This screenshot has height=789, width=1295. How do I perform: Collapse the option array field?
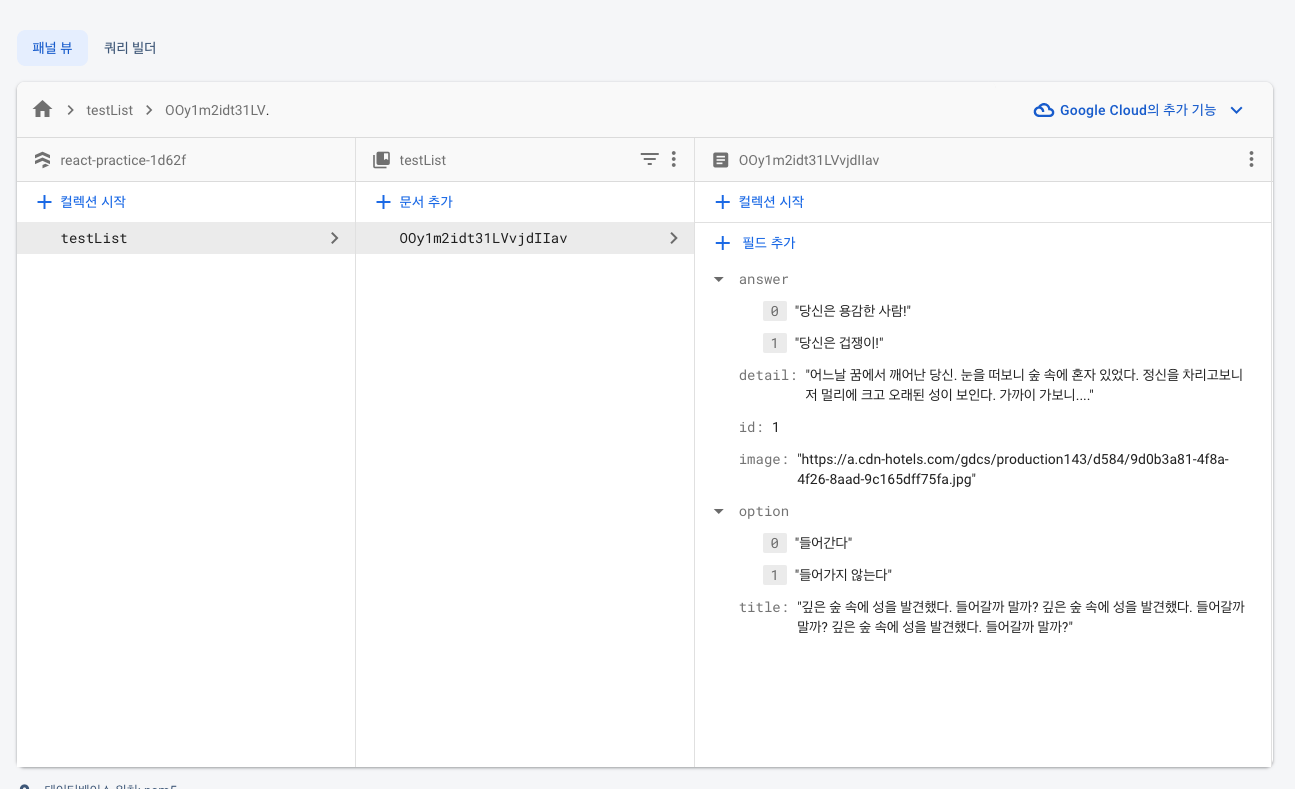(718, 512)
